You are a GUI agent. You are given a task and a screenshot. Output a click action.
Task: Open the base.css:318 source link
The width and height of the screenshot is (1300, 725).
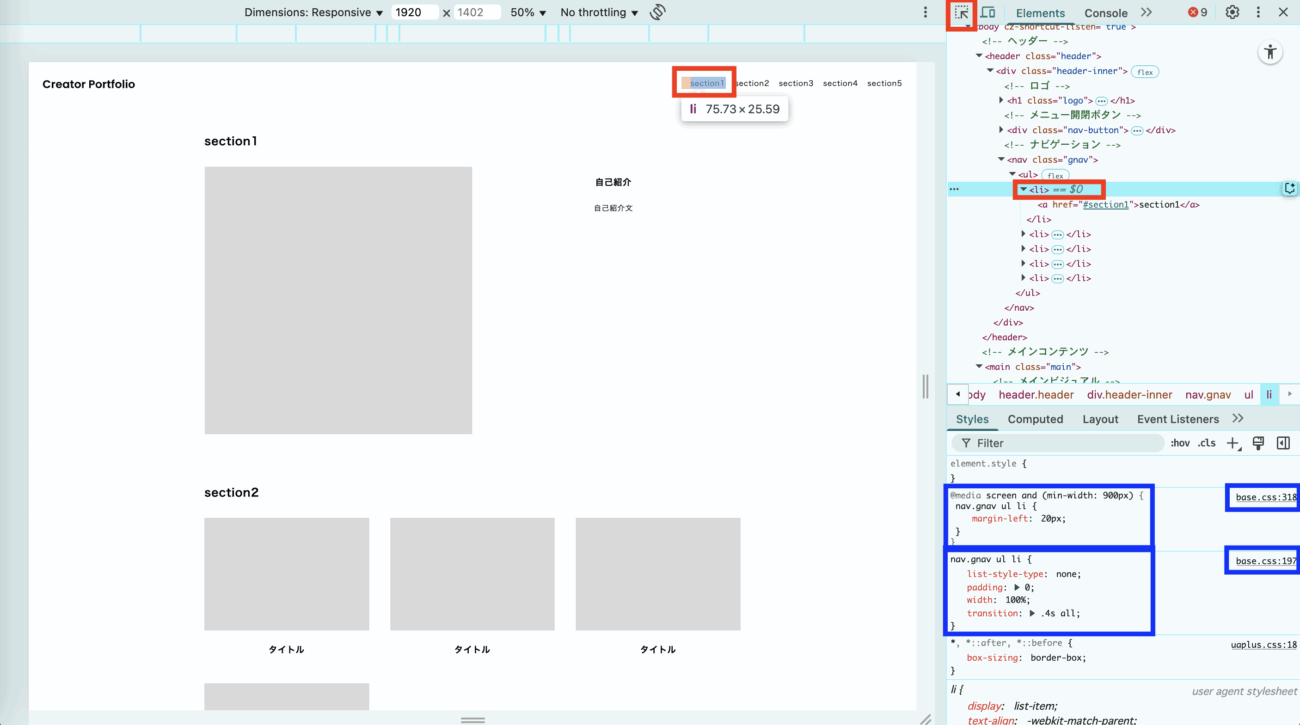coord(1265,497)
